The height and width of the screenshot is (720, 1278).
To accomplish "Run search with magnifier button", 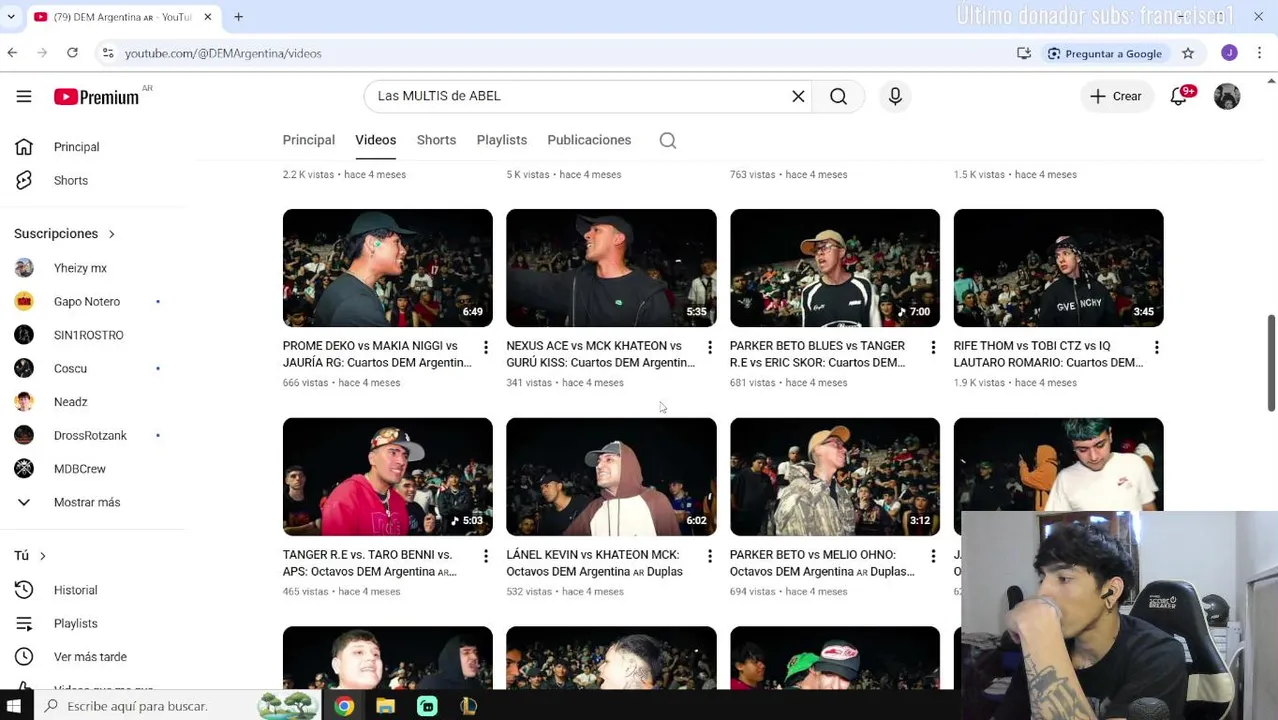I will pos(838,96).
